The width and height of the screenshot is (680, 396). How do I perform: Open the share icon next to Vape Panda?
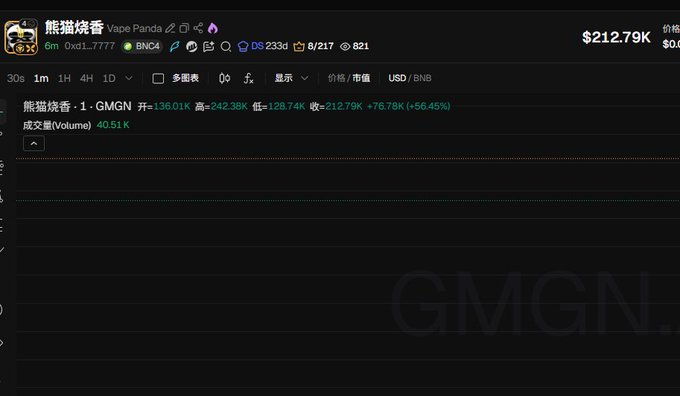(198, 28)
